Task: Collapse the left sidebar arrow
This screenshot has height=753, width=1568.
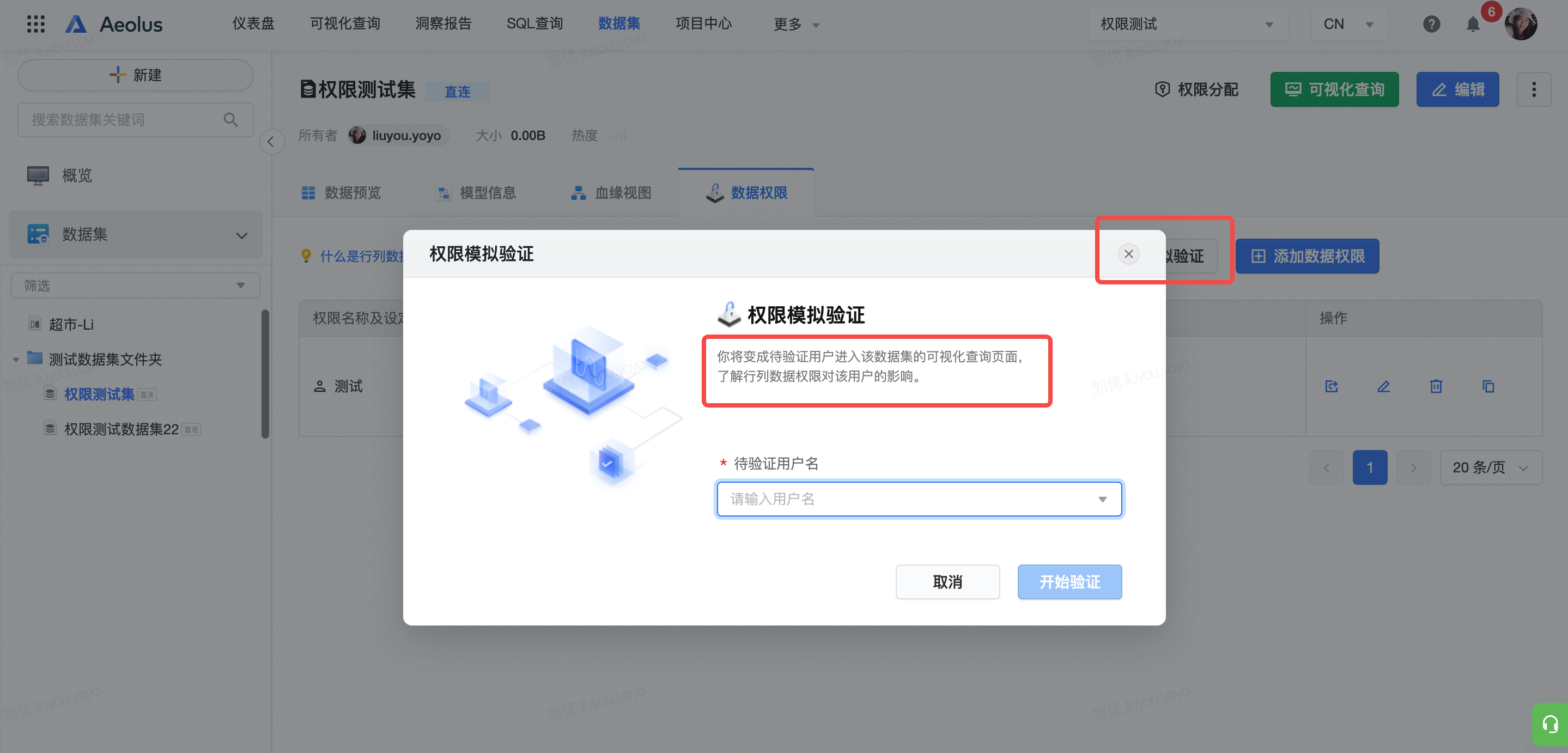Action: coord(271,142)
